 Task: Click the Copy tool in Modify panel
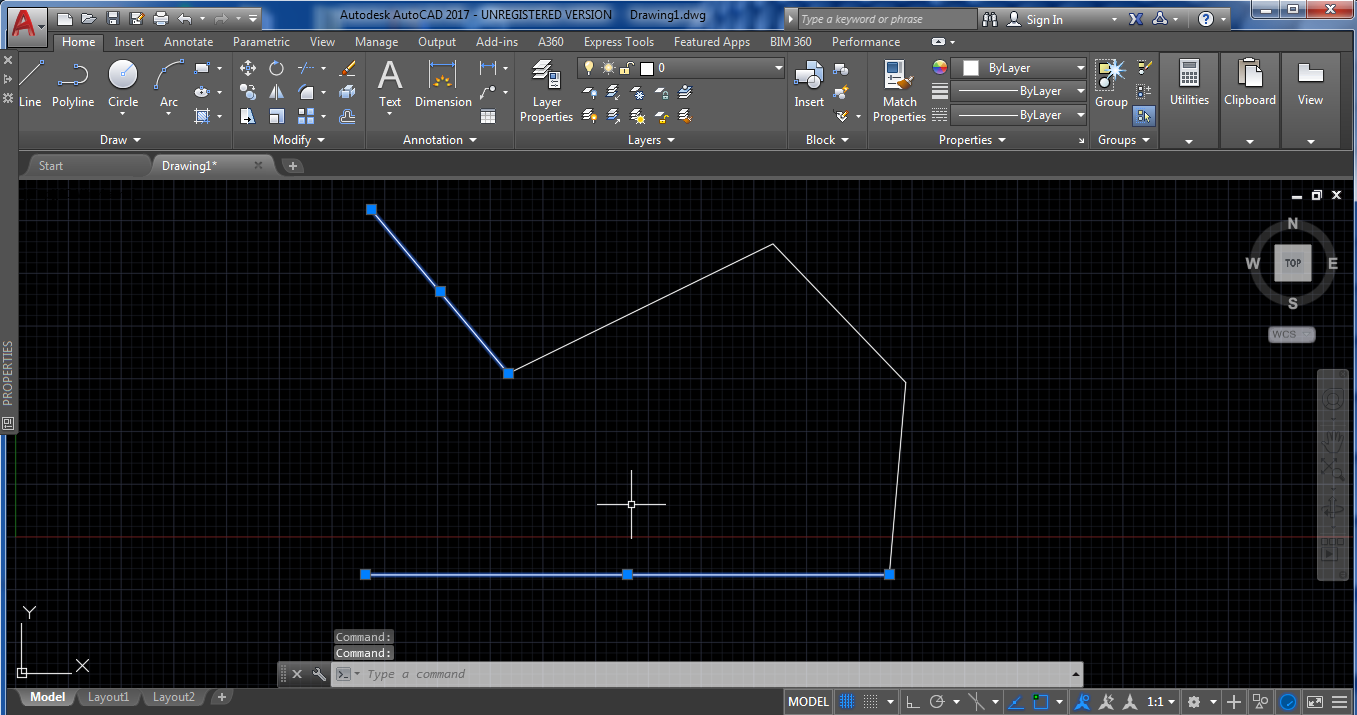[248, 92]
